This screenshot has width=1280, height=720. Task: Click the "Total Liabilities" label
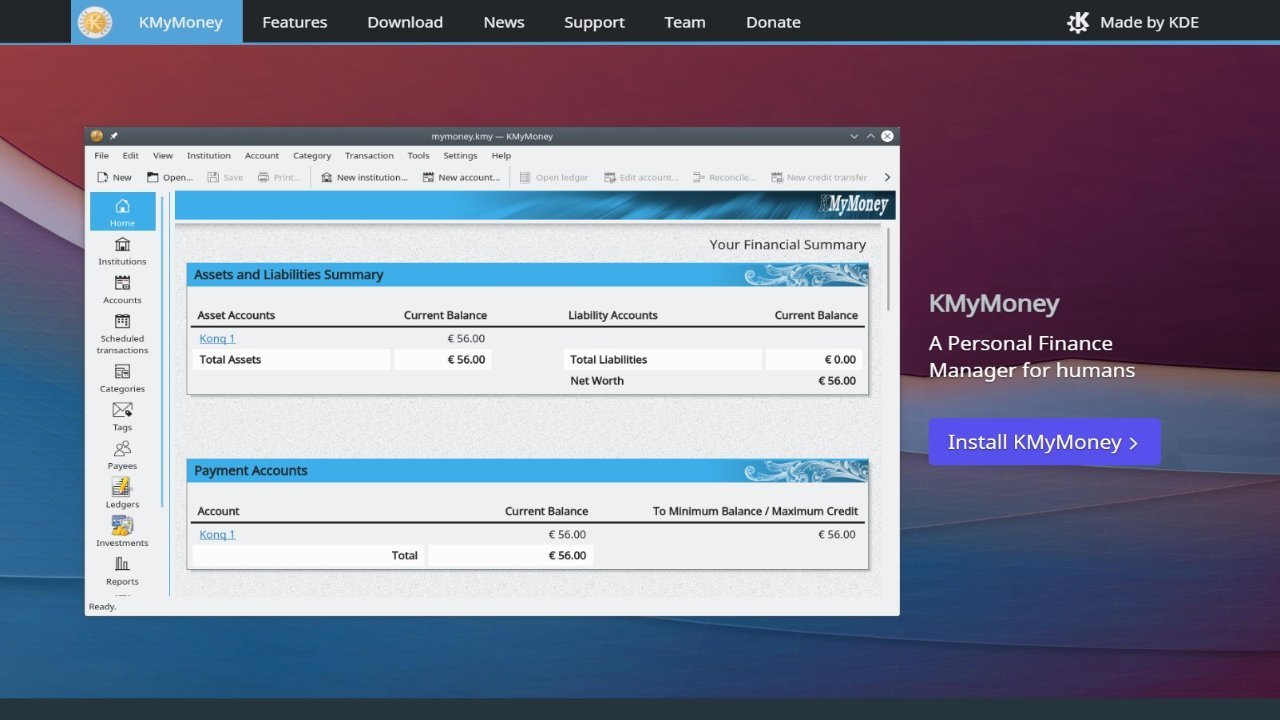click(608, 360)
